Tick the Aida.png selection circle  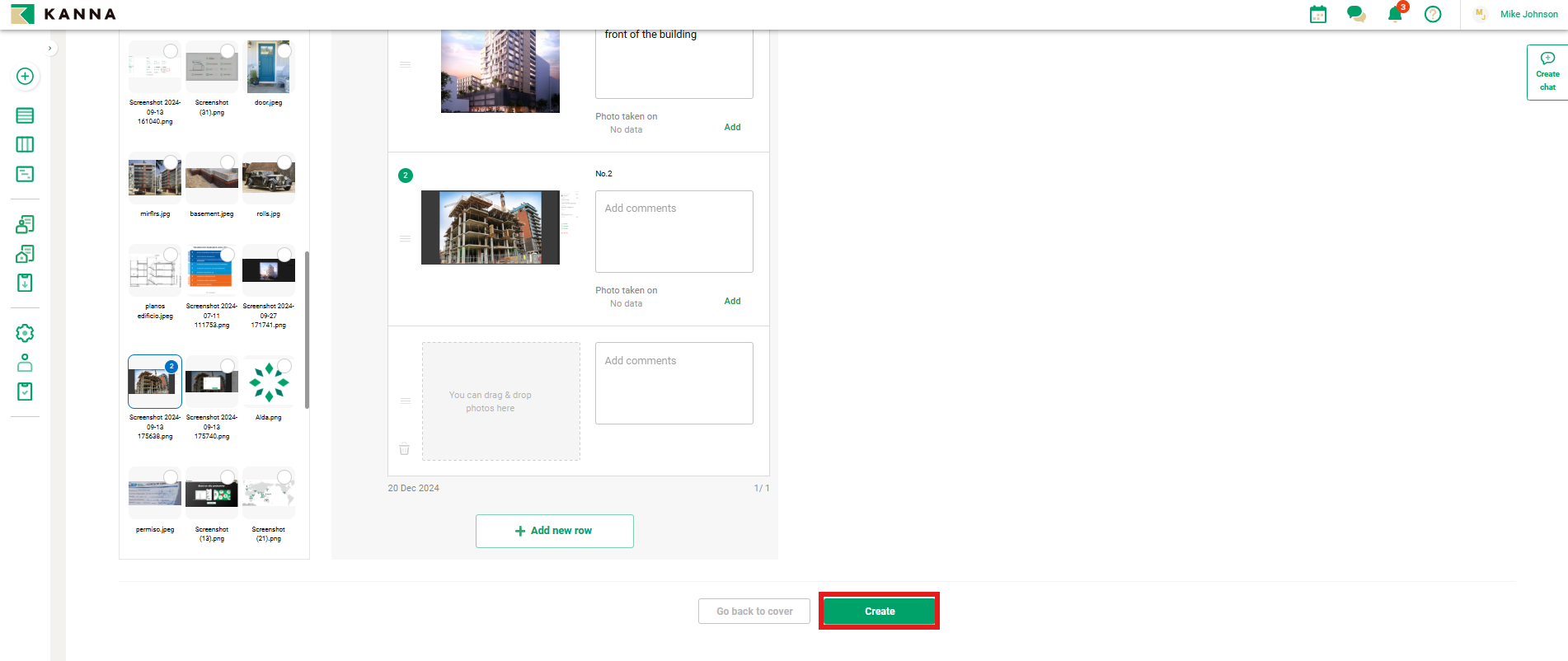(284, 366)
